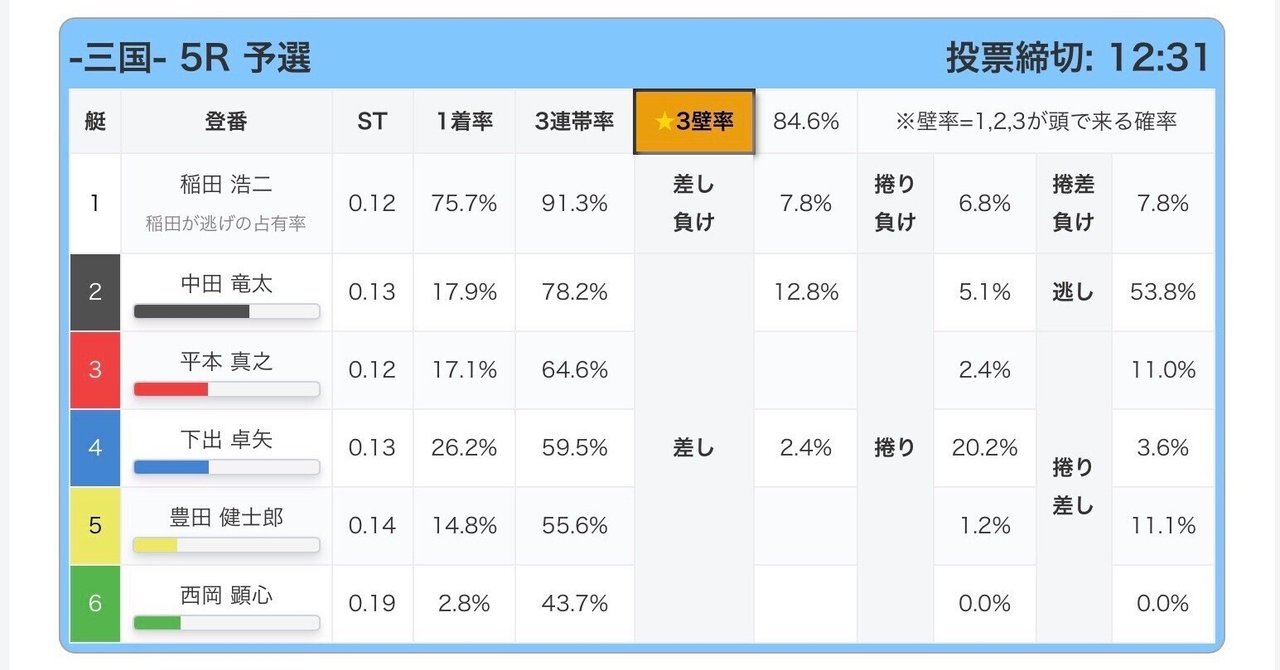Select the yellow boat 5 number cell
The image size is (1280, 670).
(x=95, y=526)
